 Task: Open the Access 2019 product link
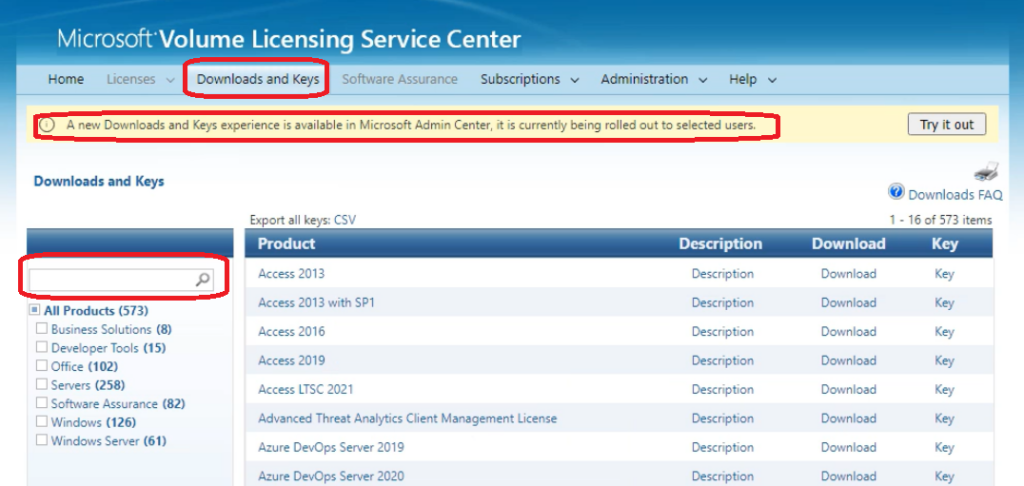coord(291,361)
